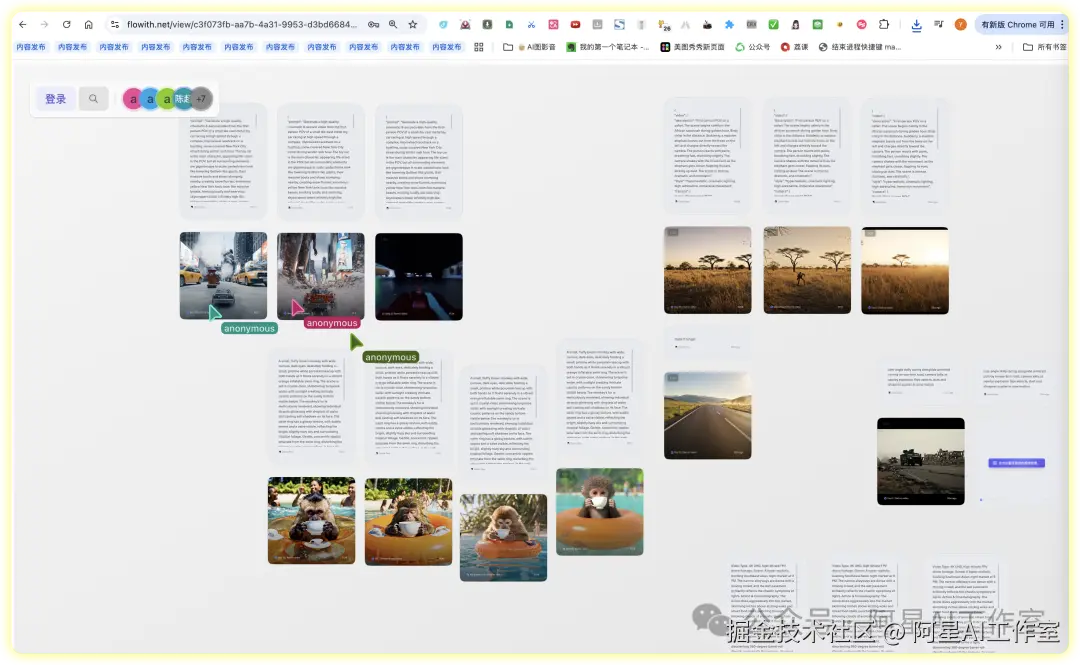Click the flowith.net URL in address bar
This screenshot has width=1080, height=665.
(242, 24)
